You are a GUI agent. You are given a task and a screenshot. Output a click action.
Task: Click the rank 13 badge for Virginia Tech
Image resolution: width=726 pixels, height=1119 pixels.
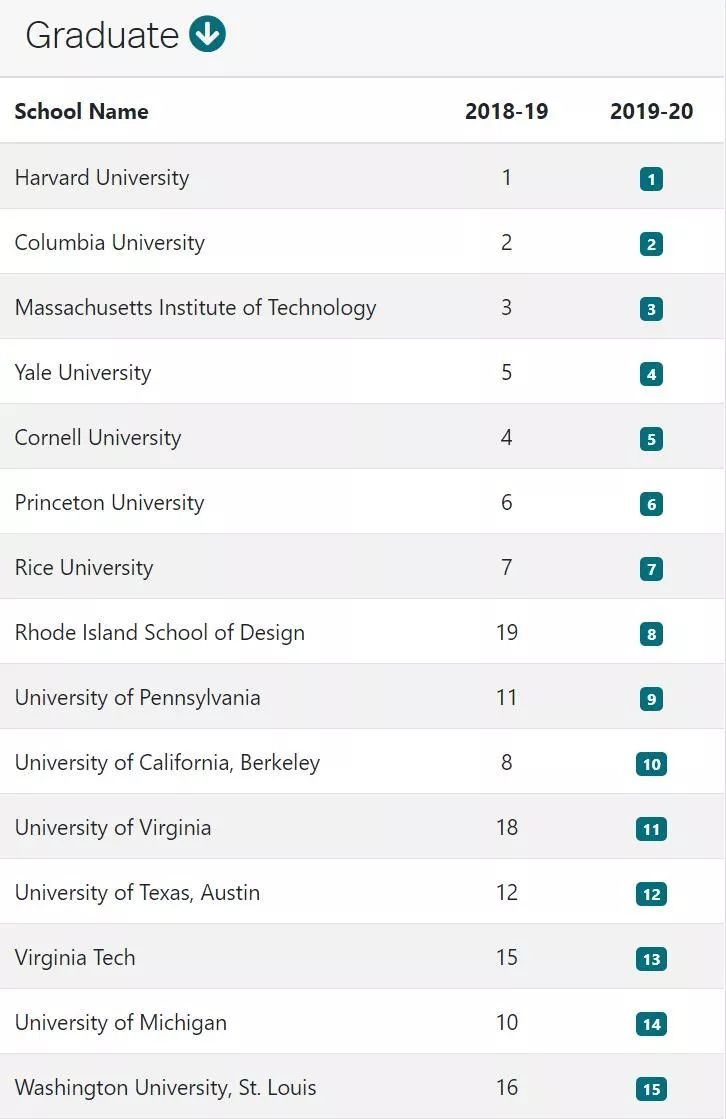pyautogui.click(x=651, y=958)
